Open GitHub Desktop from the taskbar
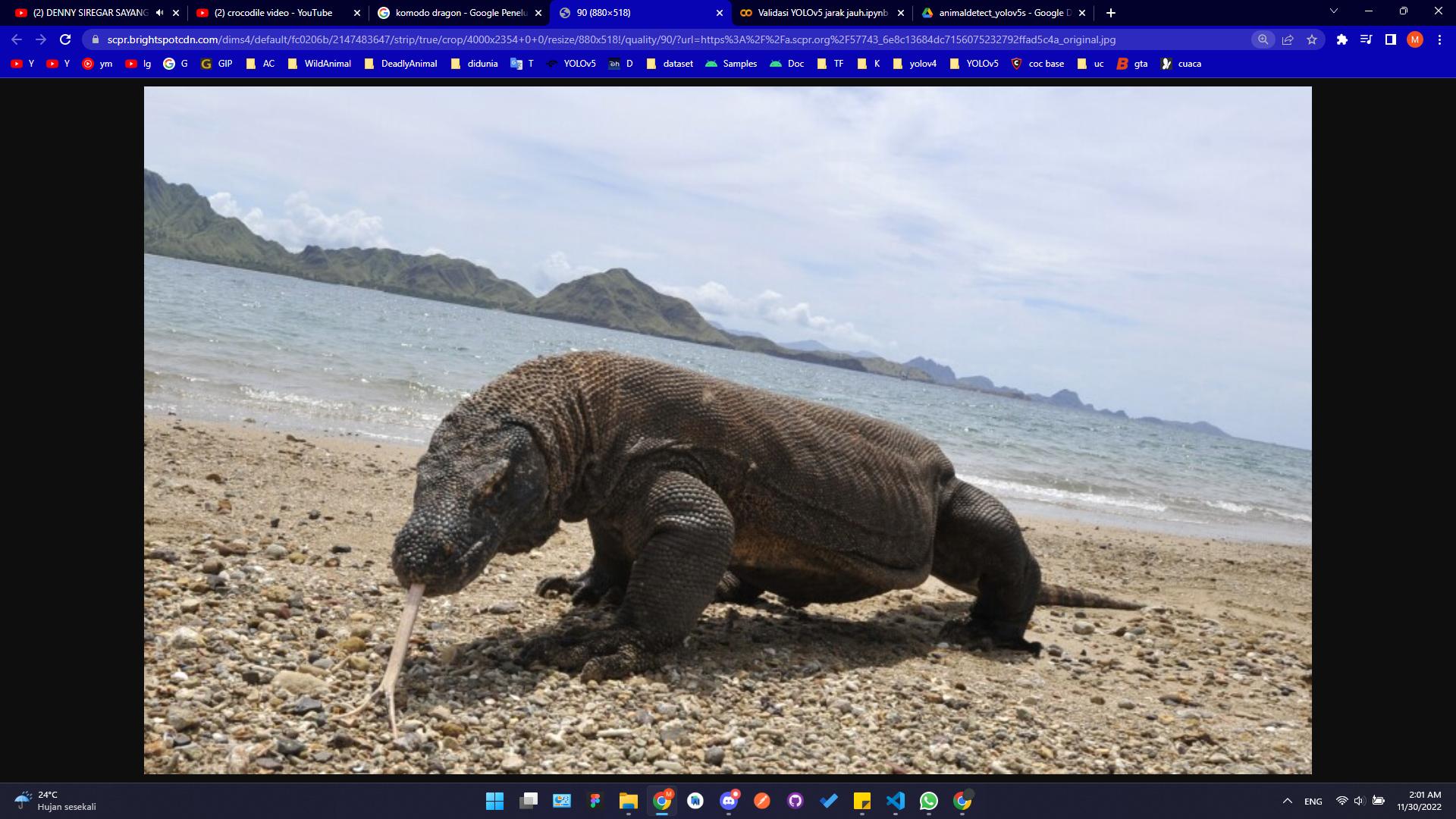Viewport: 1456px width, 819px height. click(x=795, y=801)
